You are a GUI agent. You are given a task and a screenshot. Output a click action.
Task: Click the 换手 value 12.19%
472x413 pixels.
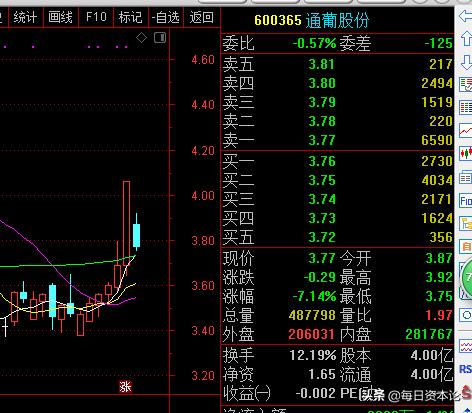pyautogui.click(x=313, y=355)
